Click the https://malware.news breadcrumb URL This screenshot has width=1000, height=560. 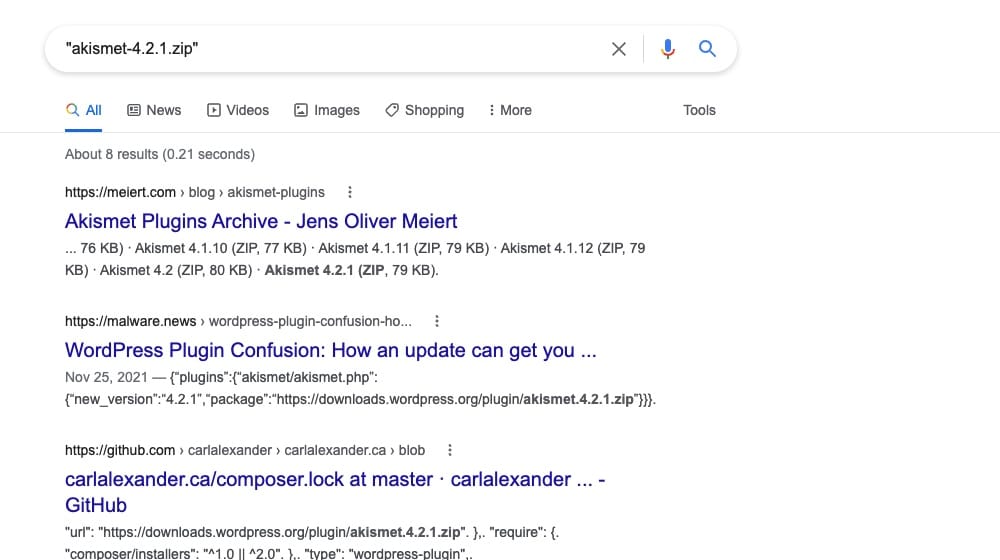130,321
